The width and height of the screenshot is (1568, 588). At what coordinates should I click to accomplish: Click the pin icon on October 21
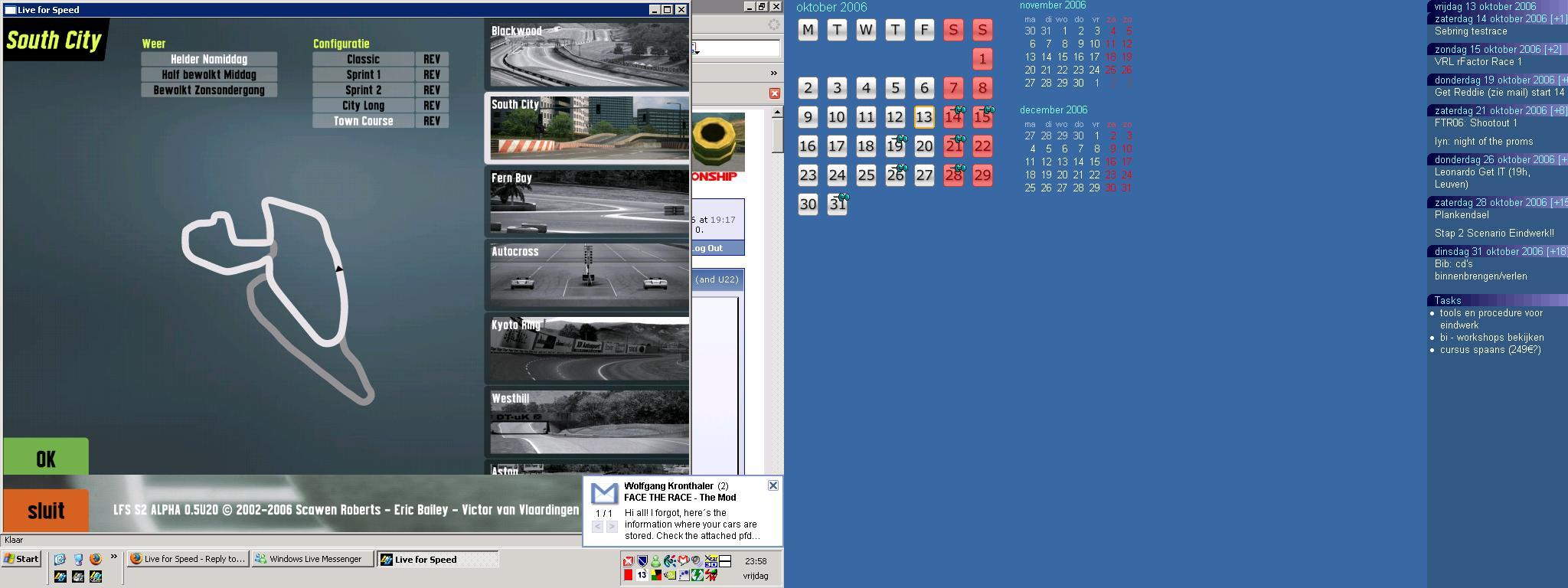click(x=960, y=139)
